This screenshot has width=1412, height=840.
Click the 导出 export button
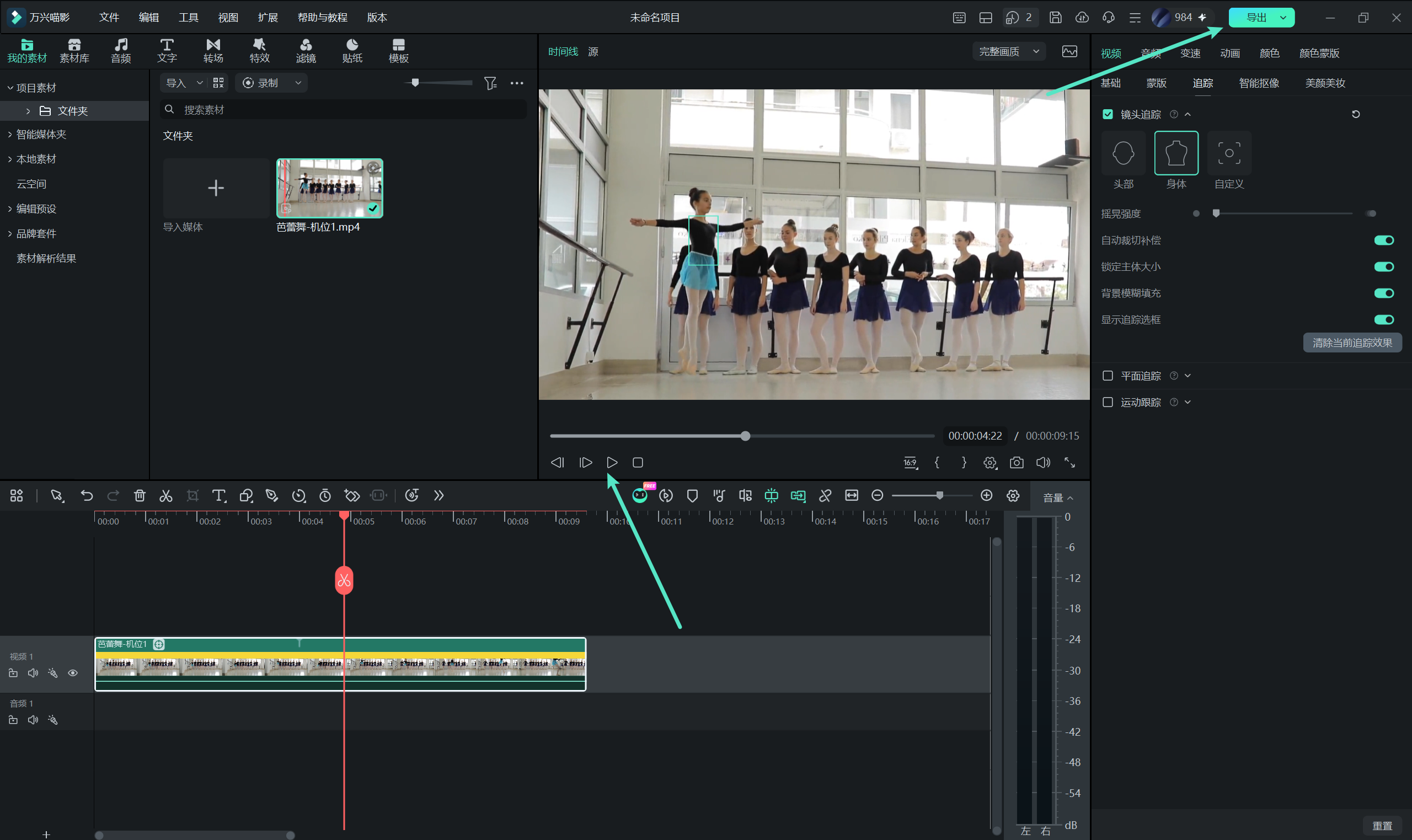1255,18
